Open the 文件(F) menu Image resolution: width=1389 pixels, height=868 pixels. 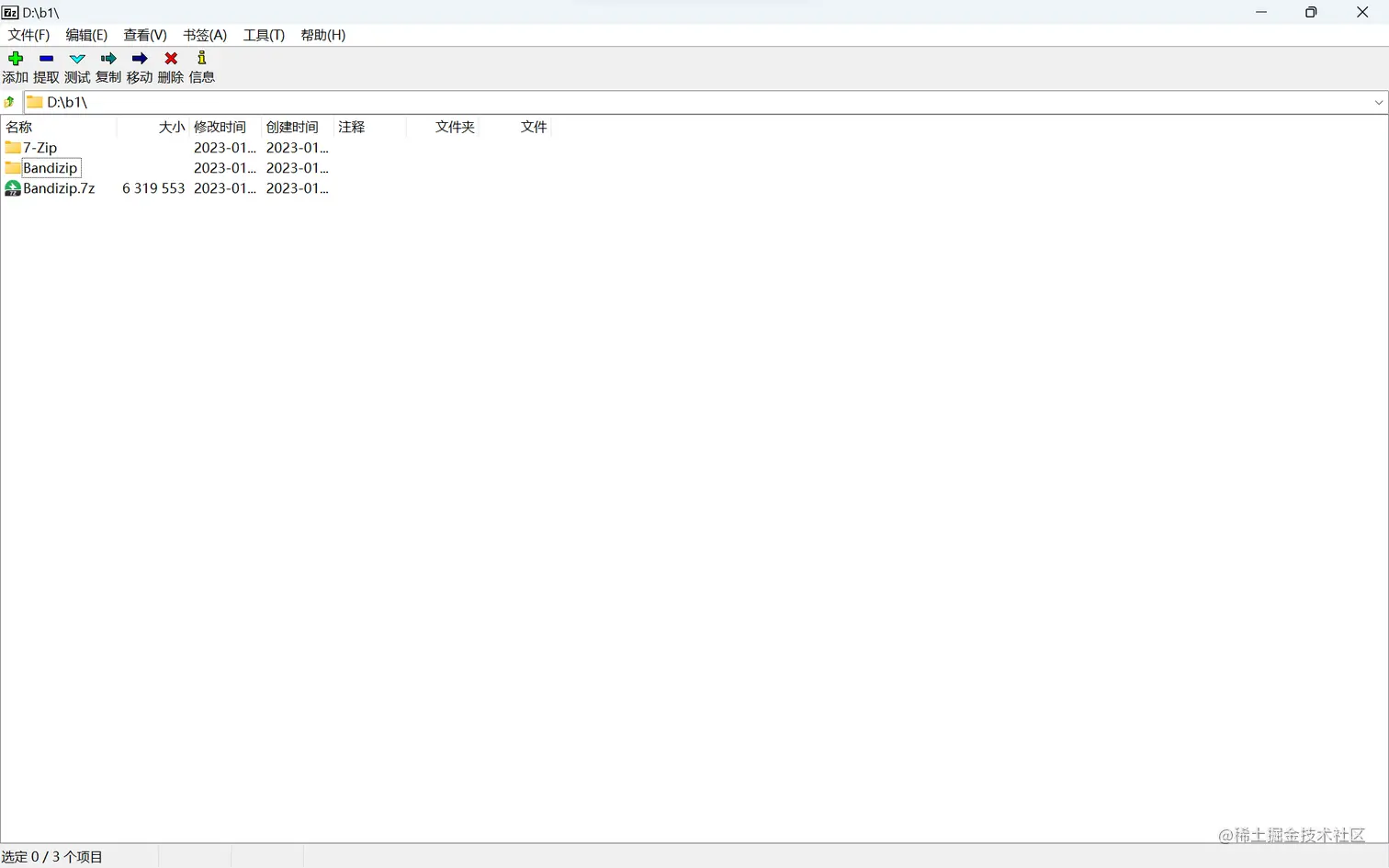(28, 35)
